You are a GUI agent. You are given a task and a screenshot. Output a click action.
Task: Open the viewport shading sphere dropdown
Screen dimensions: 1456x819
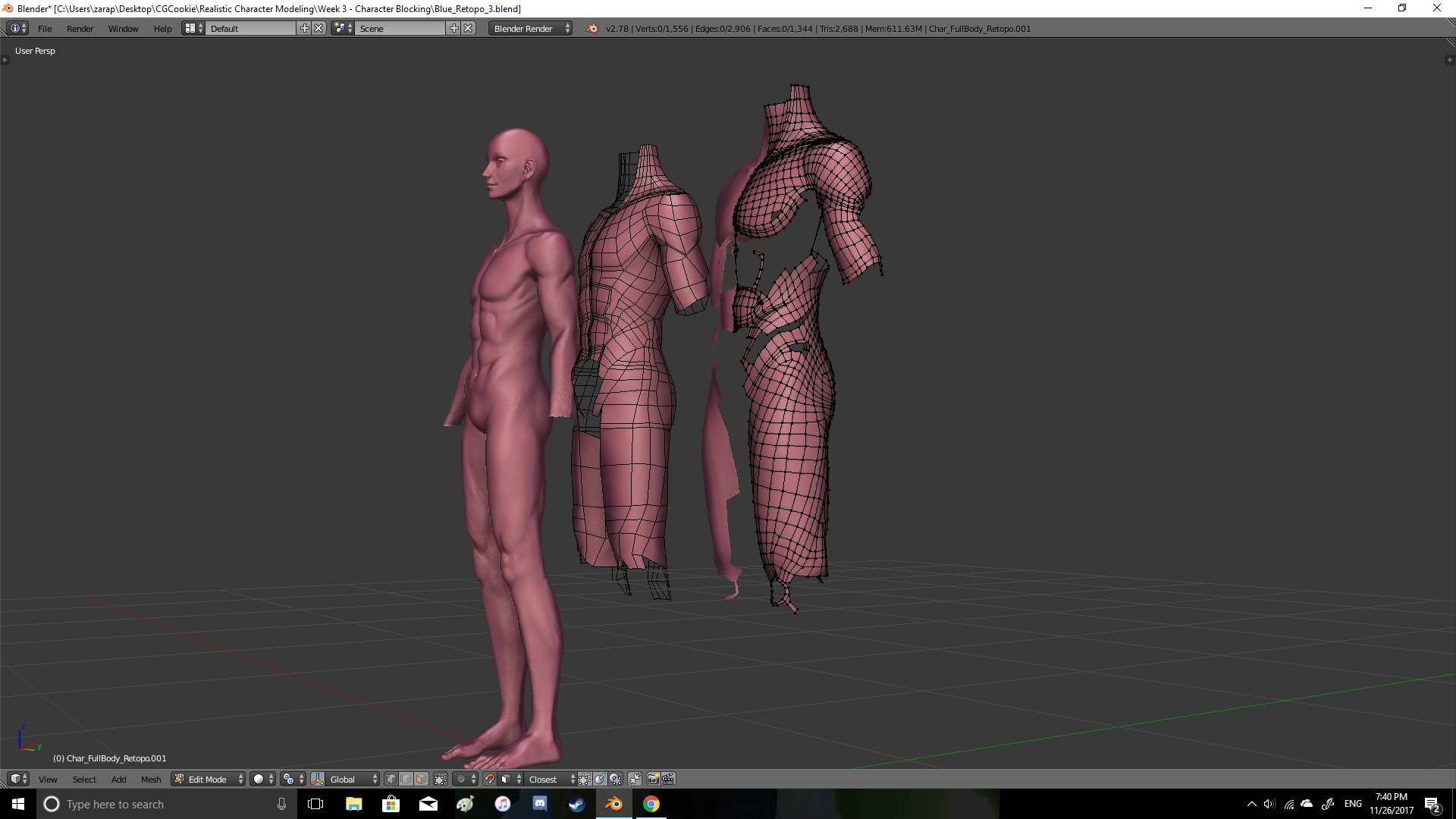pyautogui.click(x=262, y=779)
